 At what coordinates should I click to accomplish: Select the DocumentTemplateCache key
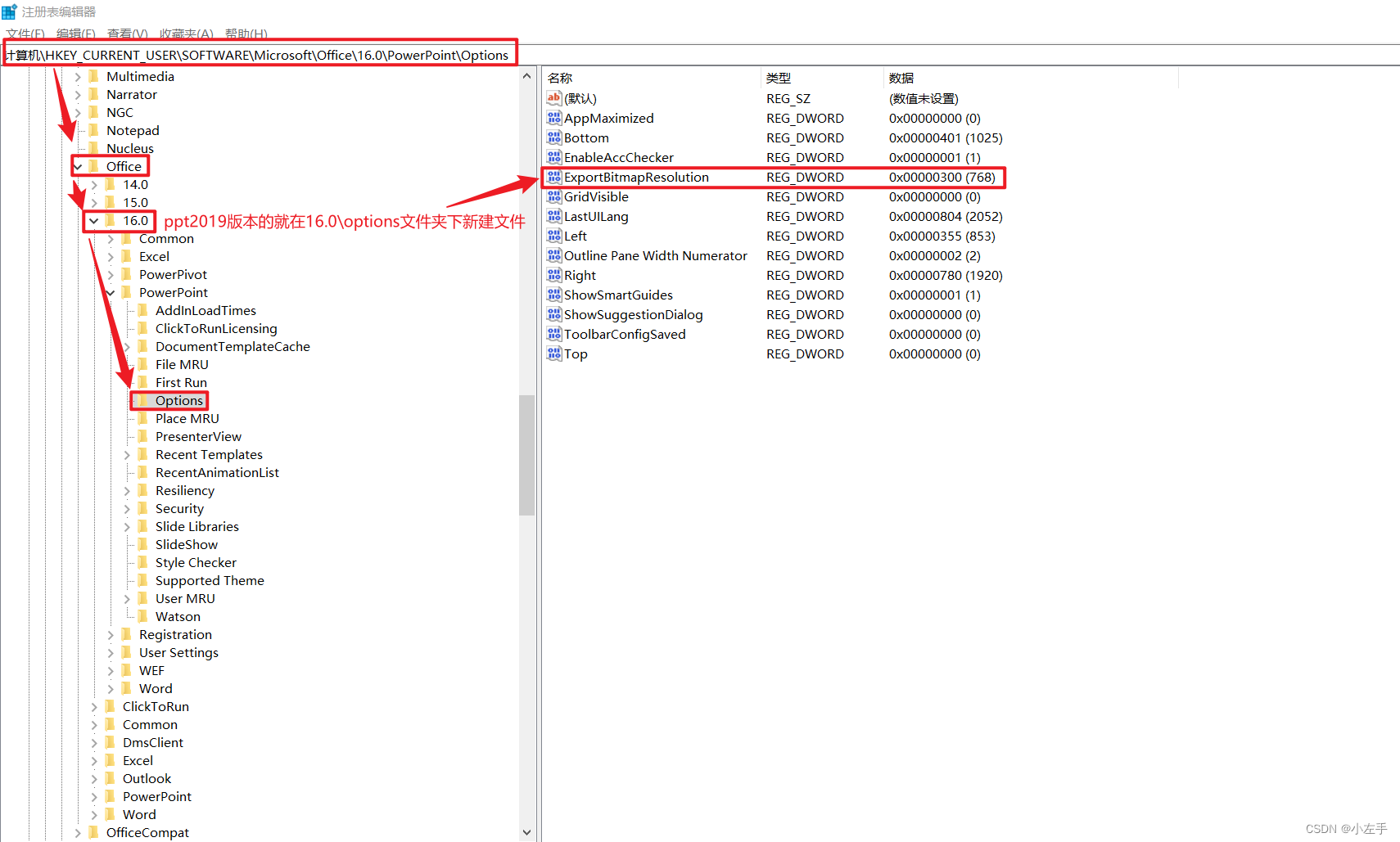pos(233,346)
